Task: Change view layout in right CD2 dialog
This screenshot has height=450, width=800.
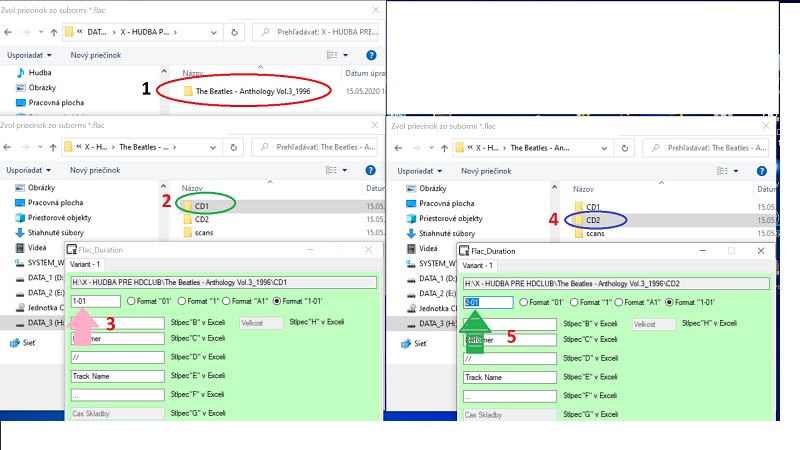Action: (722, 171)
